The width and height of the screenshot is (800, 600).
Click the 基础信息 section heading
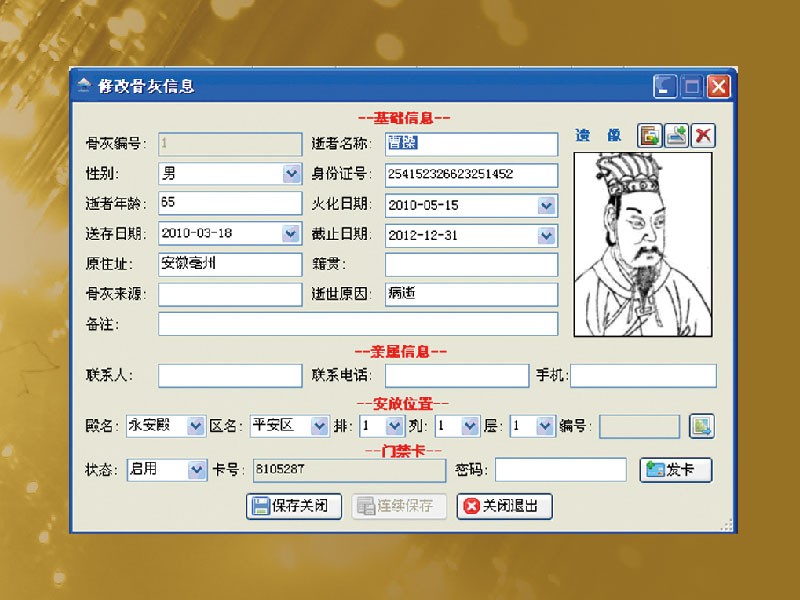click(404, 118)
